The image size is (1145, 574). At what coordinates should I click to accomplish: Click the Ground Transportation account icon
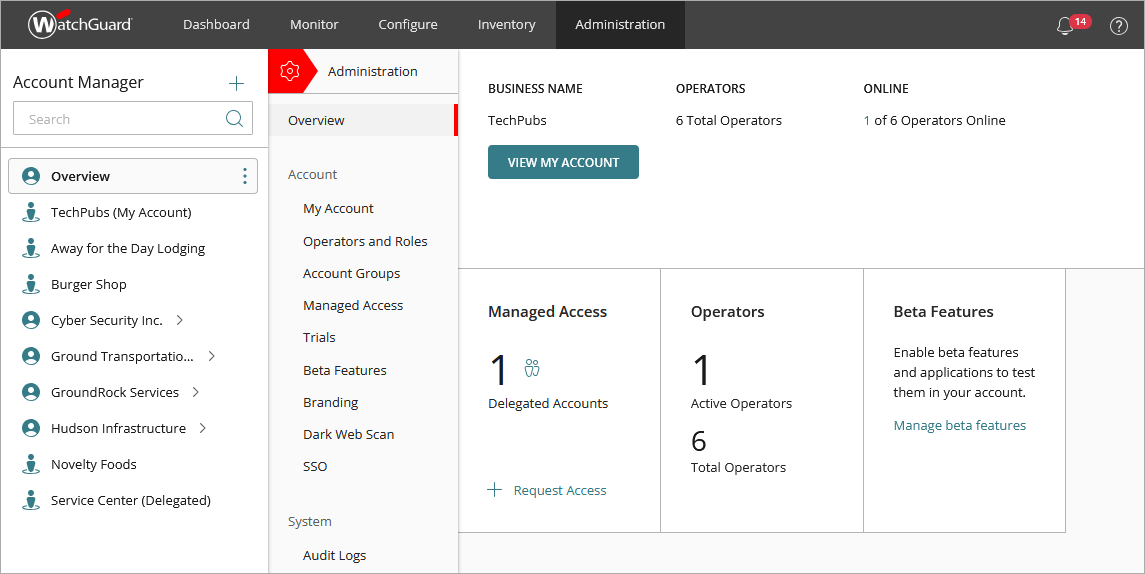(x=31, y=356)
